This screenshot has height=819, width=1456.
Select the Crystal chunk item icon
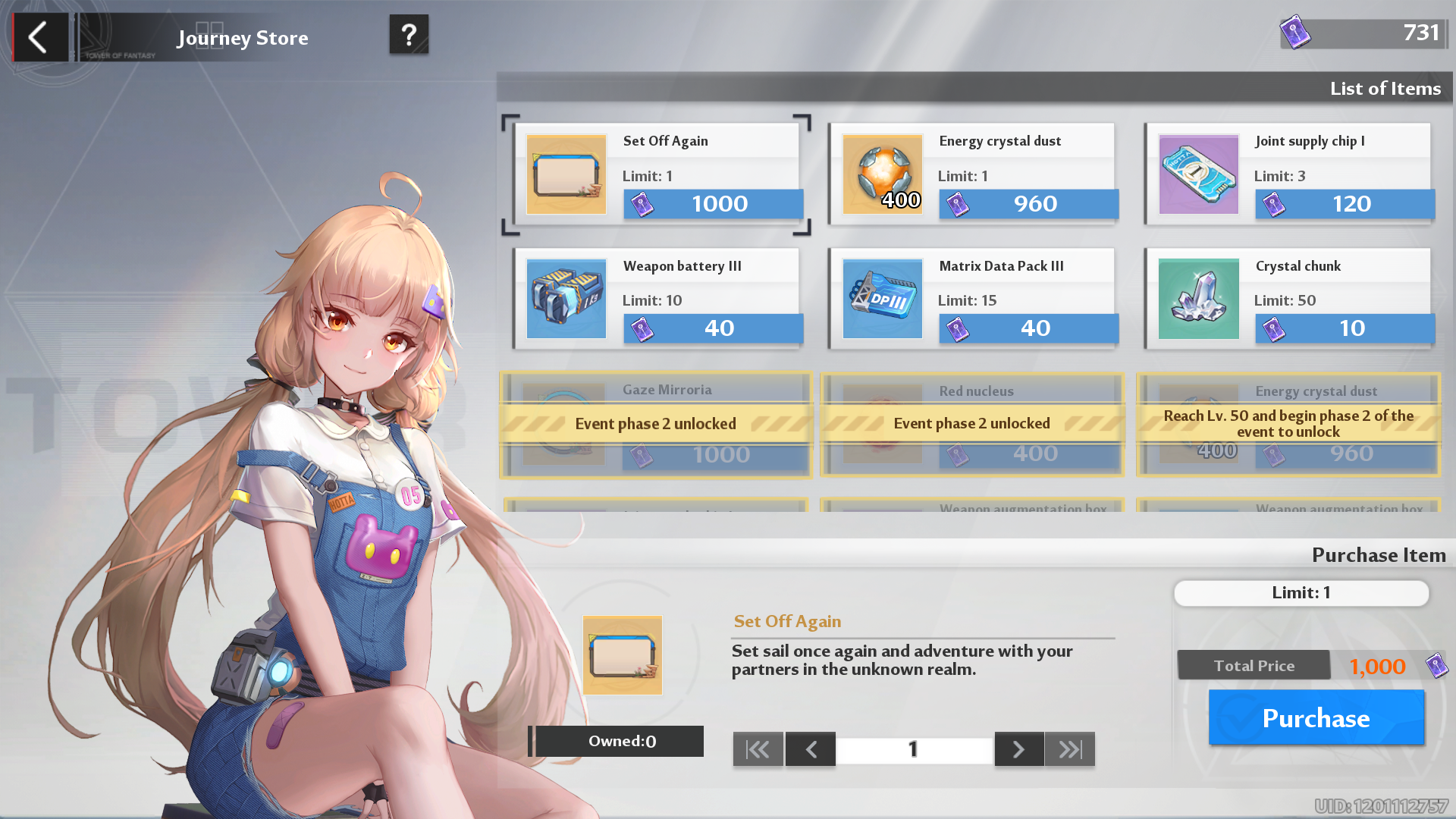(x=1198, y=299)
